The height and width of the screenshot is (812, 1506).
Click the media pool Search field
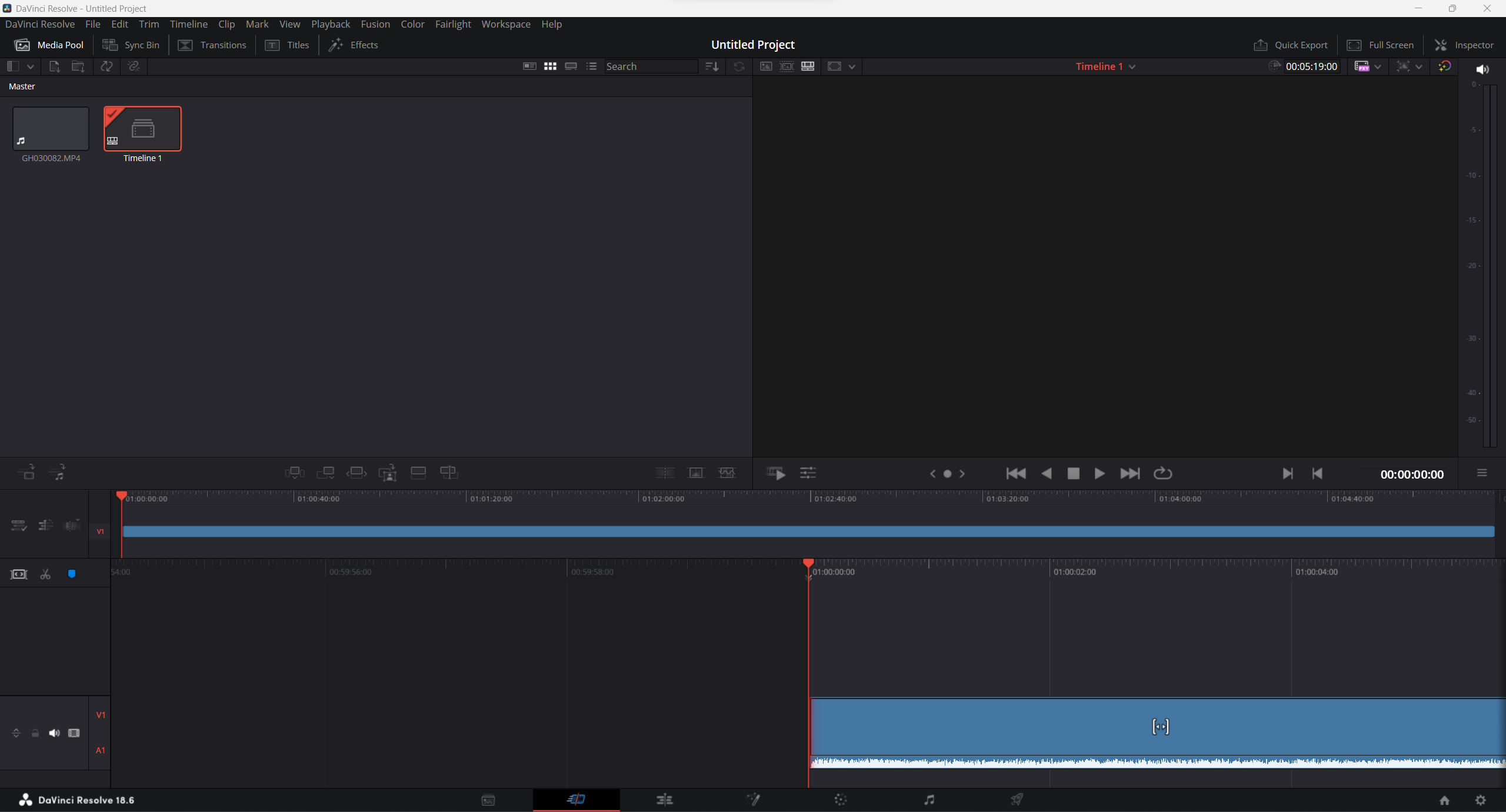coord(651,66)
